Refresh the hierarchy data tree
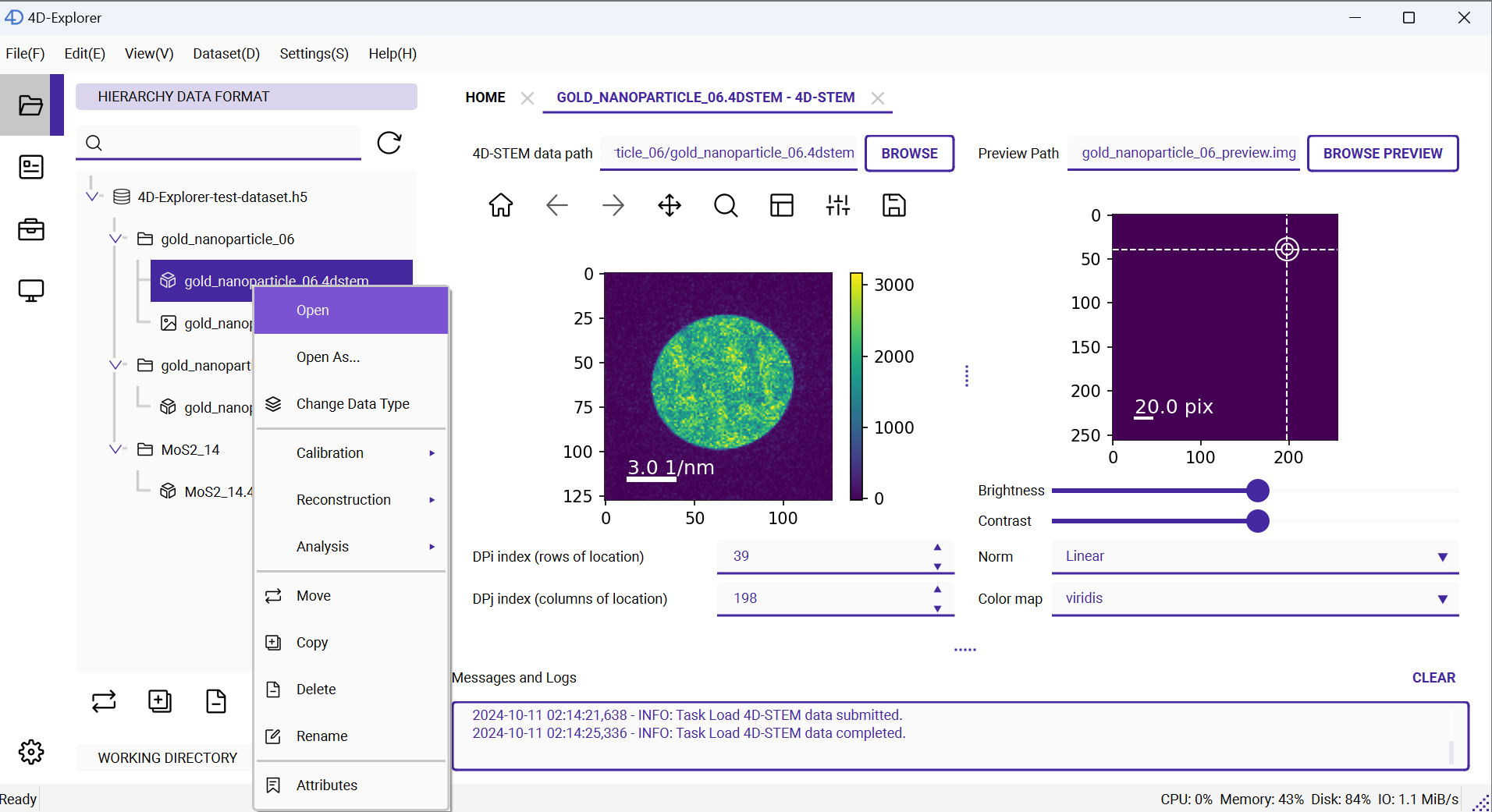The height and width of the screenshot is (812, 1492). pos(389,143)
